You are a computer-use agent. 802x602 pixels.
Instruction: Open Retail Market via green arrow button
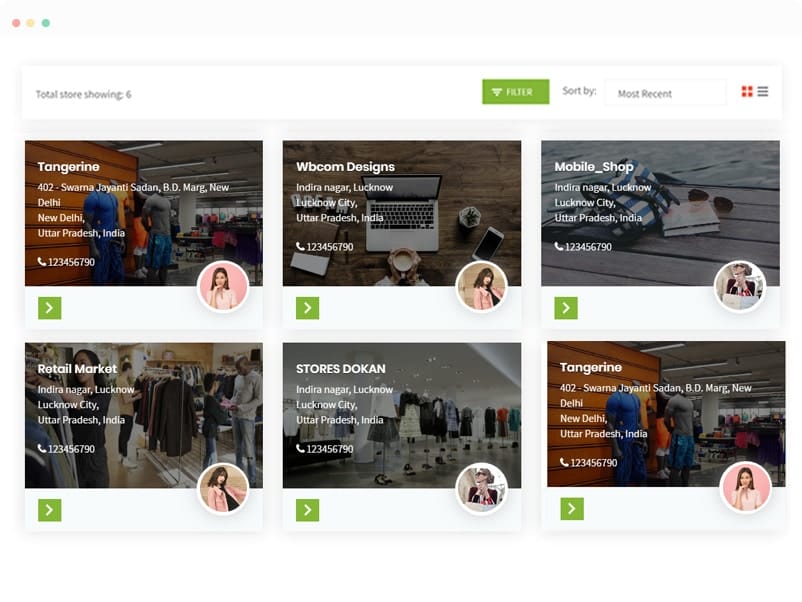48,510
